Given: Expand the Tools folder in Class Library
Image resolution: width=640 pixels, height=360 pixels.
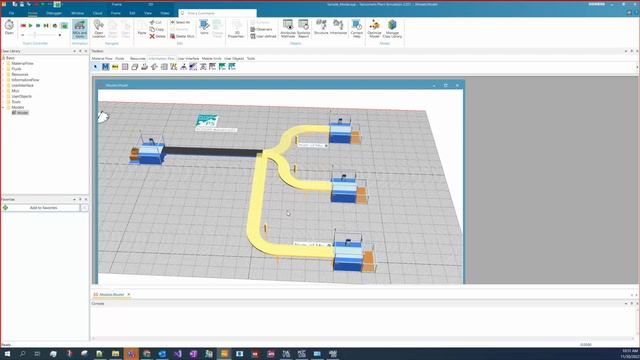Looking at the screenshot, I should click(x=4, y=102).
